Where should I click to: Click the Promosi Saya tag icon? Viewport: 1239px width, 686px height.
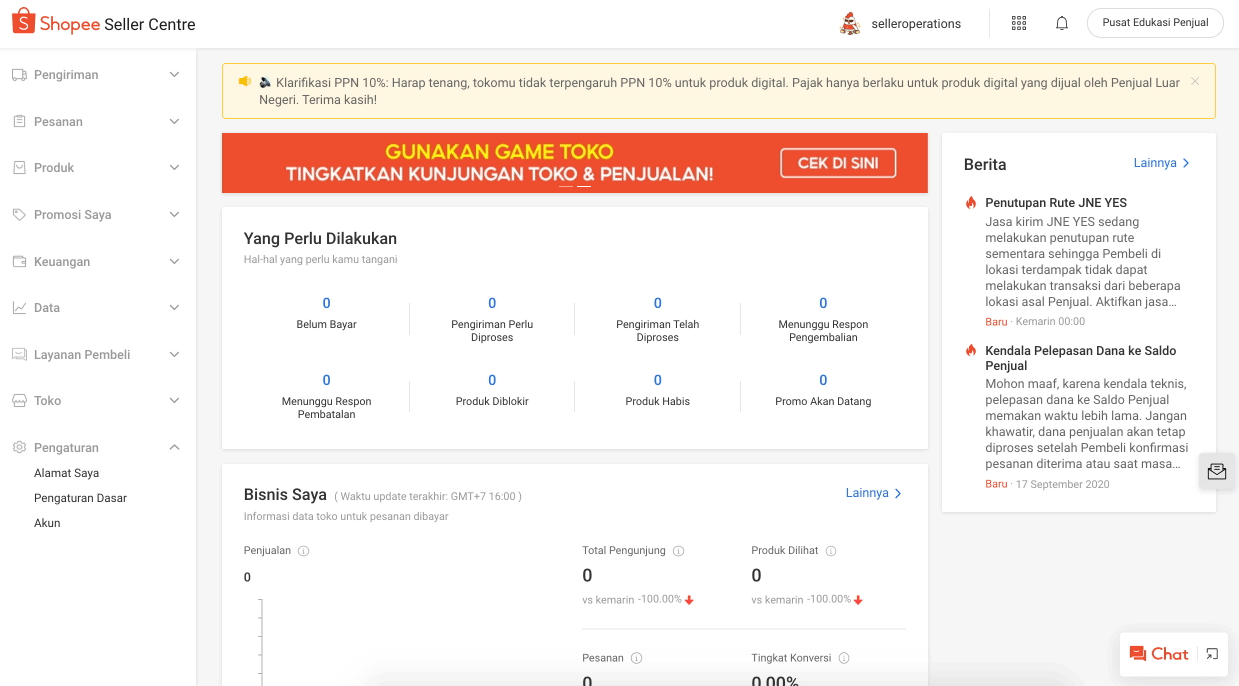pos(19,215)
